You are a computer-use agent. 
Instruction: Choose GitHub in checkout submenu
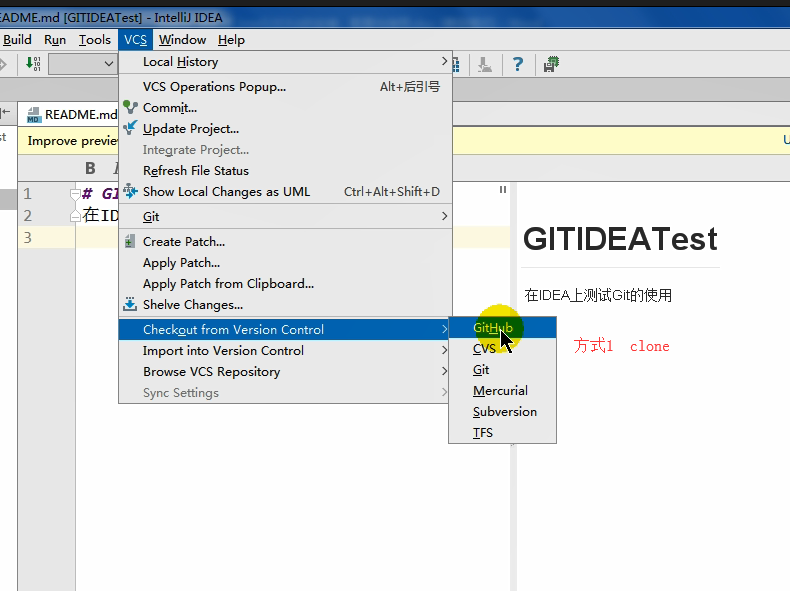coord(502,327)
